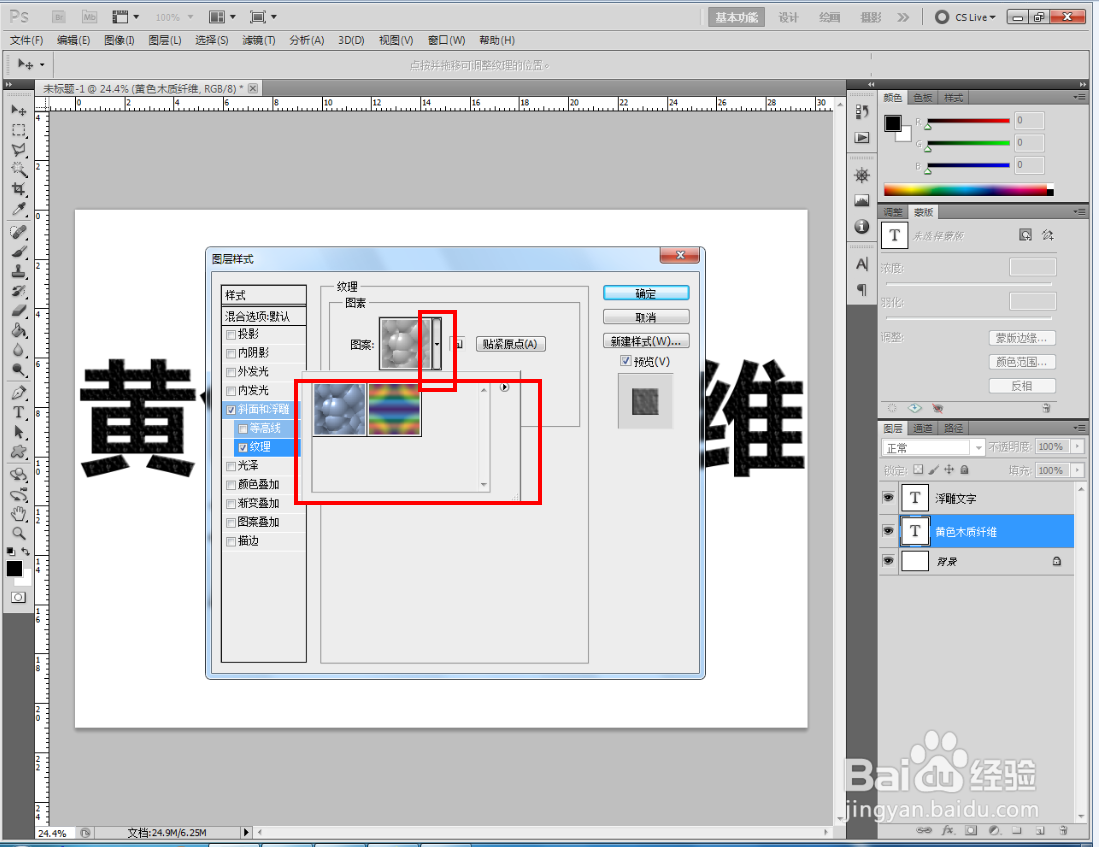This screenshot has width=1099, height=847.
Task: Select the Hand tool
Action: [19, 514]
